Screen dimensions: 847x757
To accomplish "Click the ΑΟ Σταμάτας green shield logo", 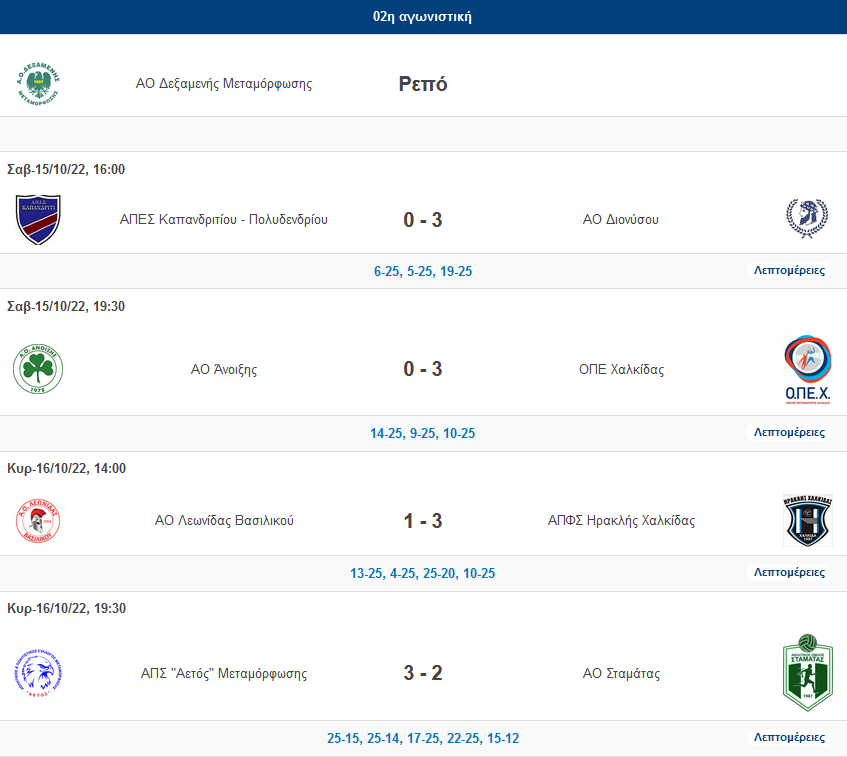I will (808, 673).
